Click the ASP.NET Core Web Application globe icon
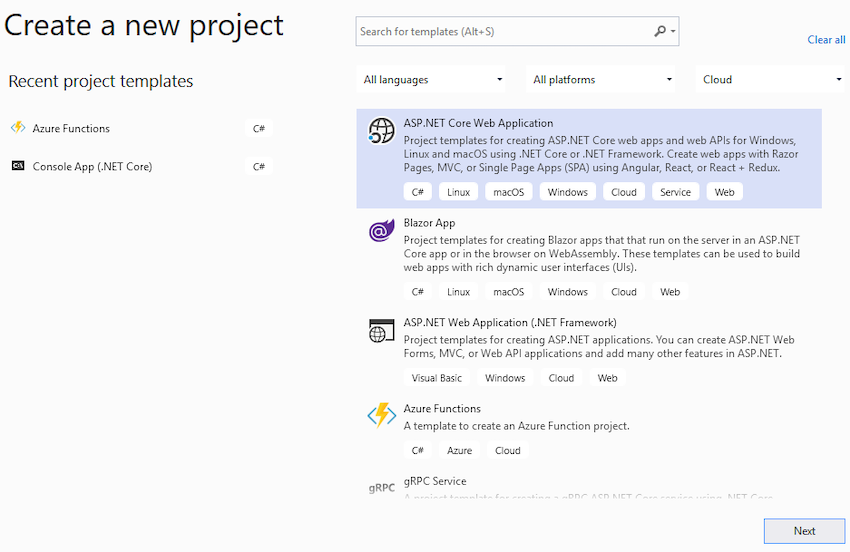Image resolution: width=850 pixels, height=552 pixels. (382, 131)
